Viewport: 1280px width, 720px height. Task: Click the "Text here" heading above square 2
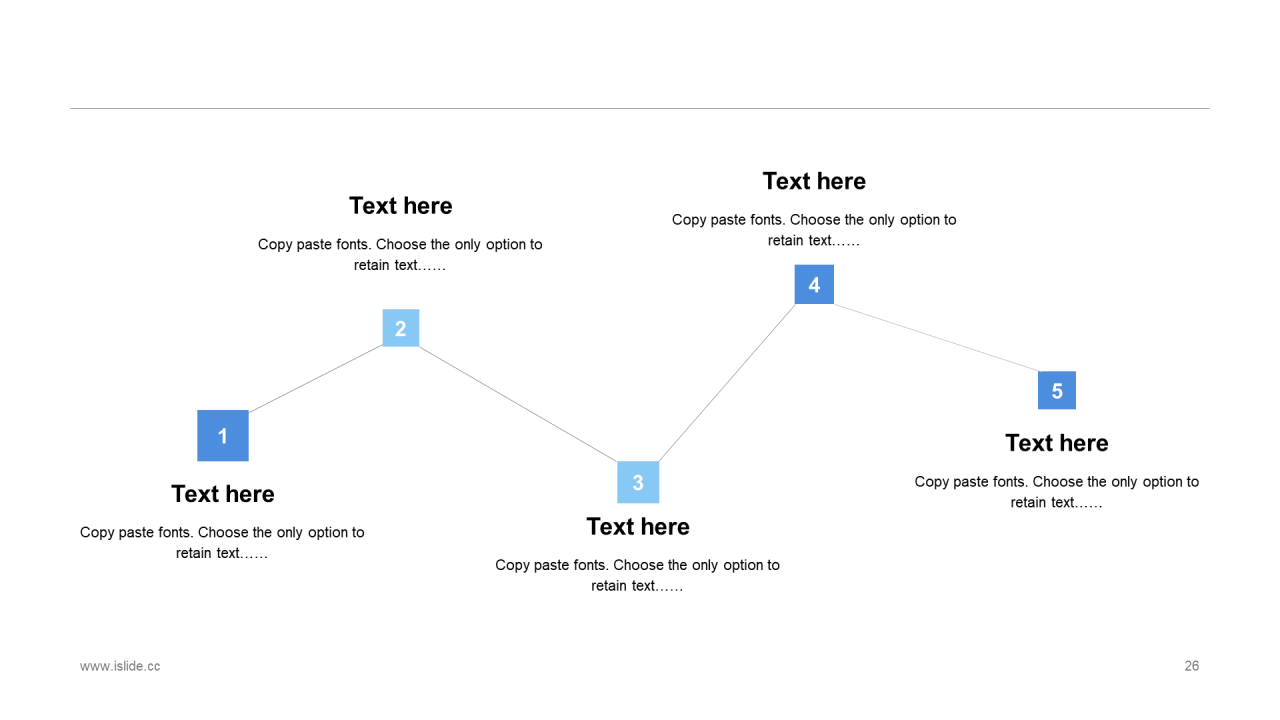(400, 206)
